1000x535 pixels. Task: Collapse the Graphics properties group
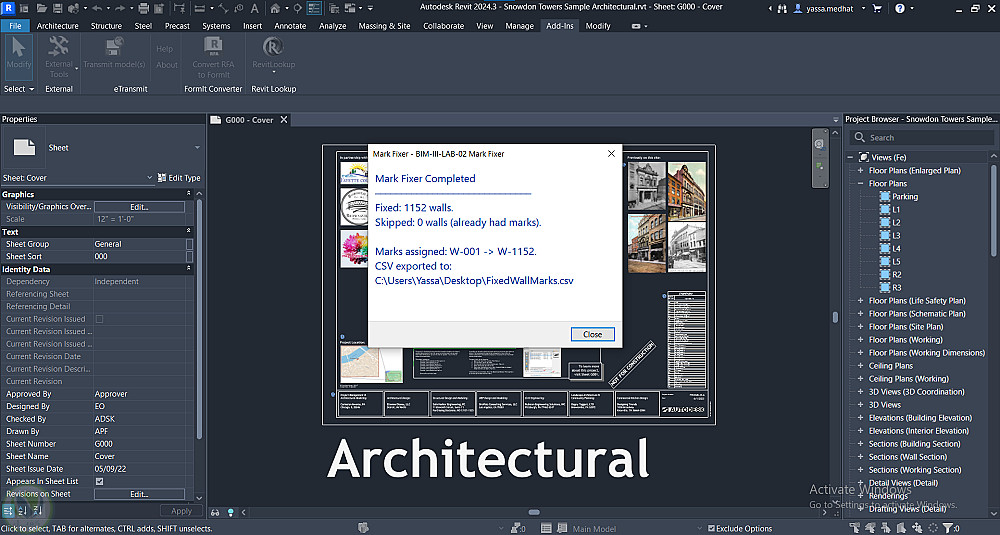point(189,194)
